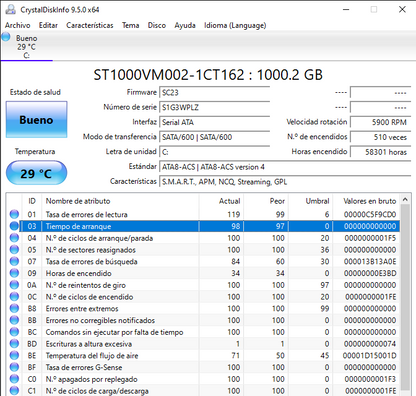416x396 pixels.
Task: Click the Interfaz field Serial ATA
Action: pos(215,122)
